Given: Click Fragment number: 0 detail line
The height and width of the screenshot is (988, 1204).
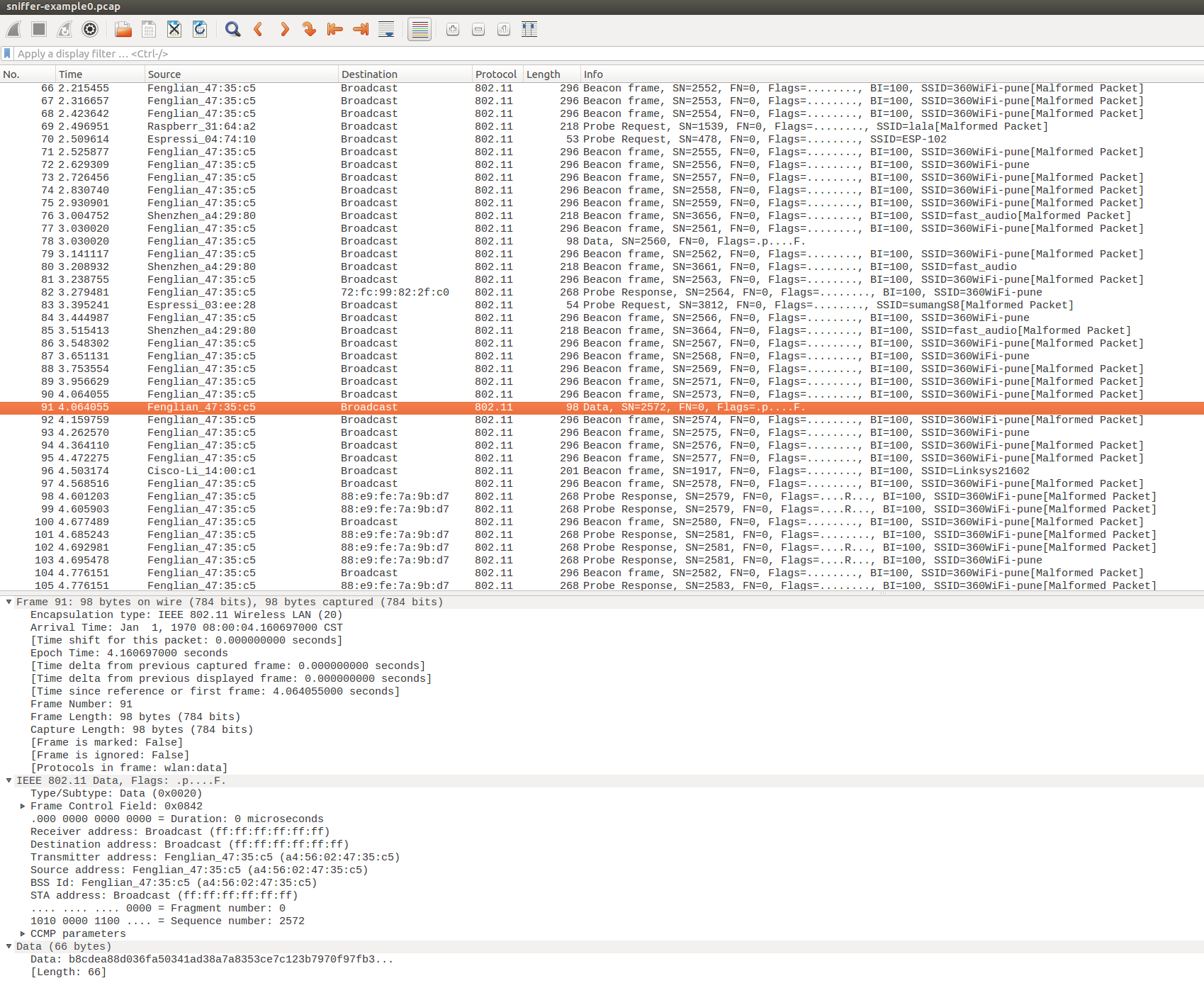Looking at the screenshot, I should point(158,908).
